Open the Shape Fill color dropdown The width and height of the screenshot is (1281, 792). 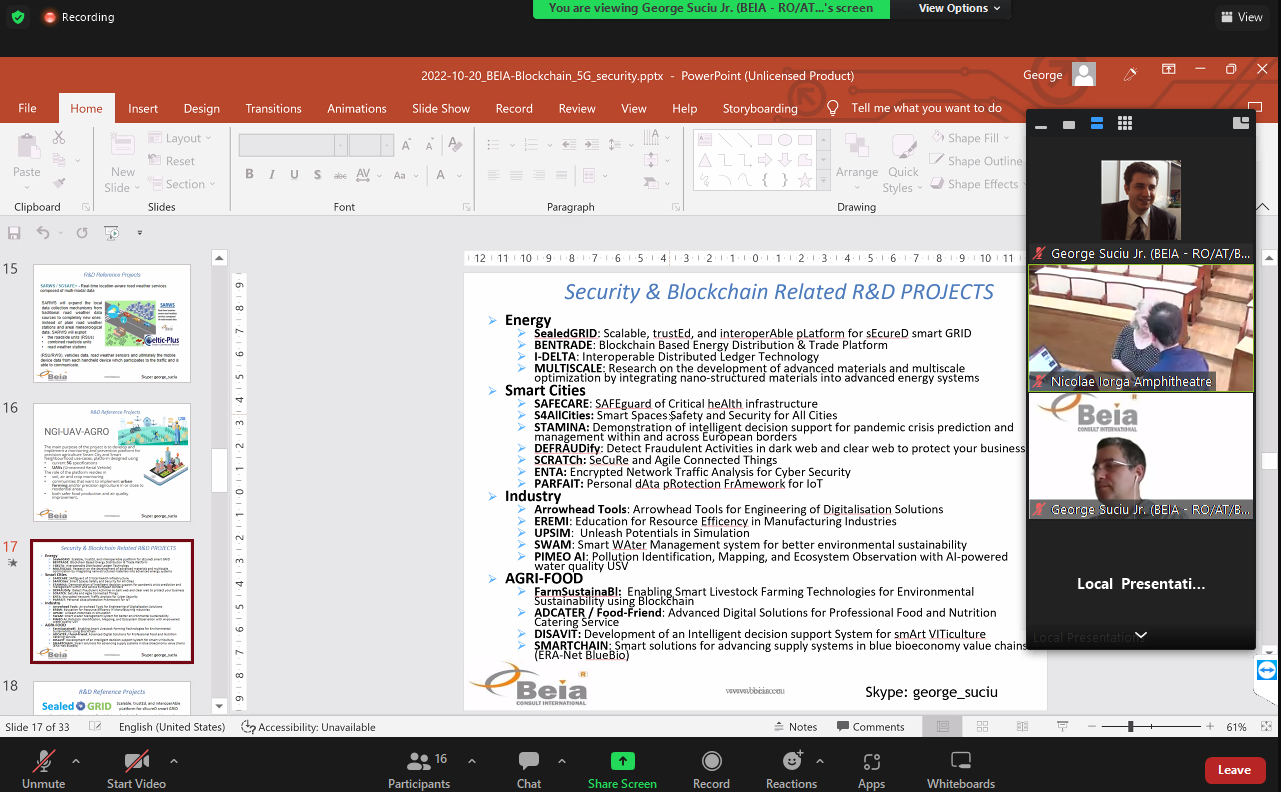972,138
